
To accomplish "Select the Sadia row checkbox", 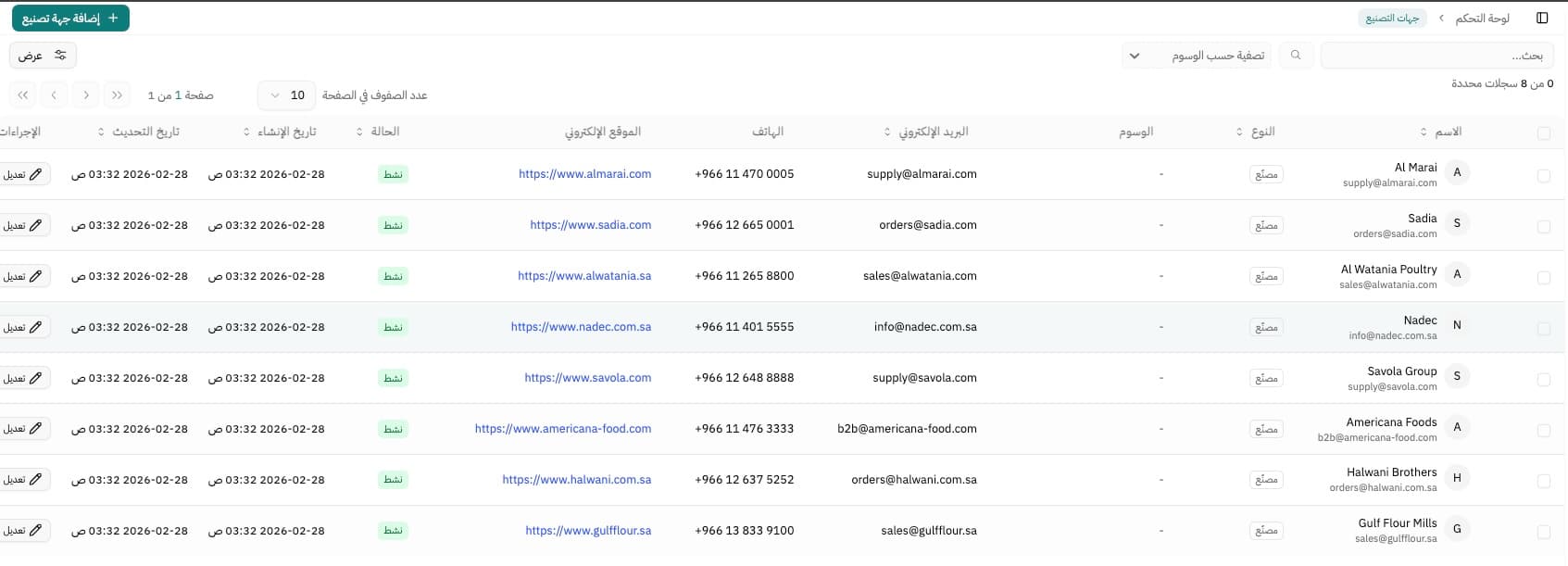I will click(x=1543, y=227).
